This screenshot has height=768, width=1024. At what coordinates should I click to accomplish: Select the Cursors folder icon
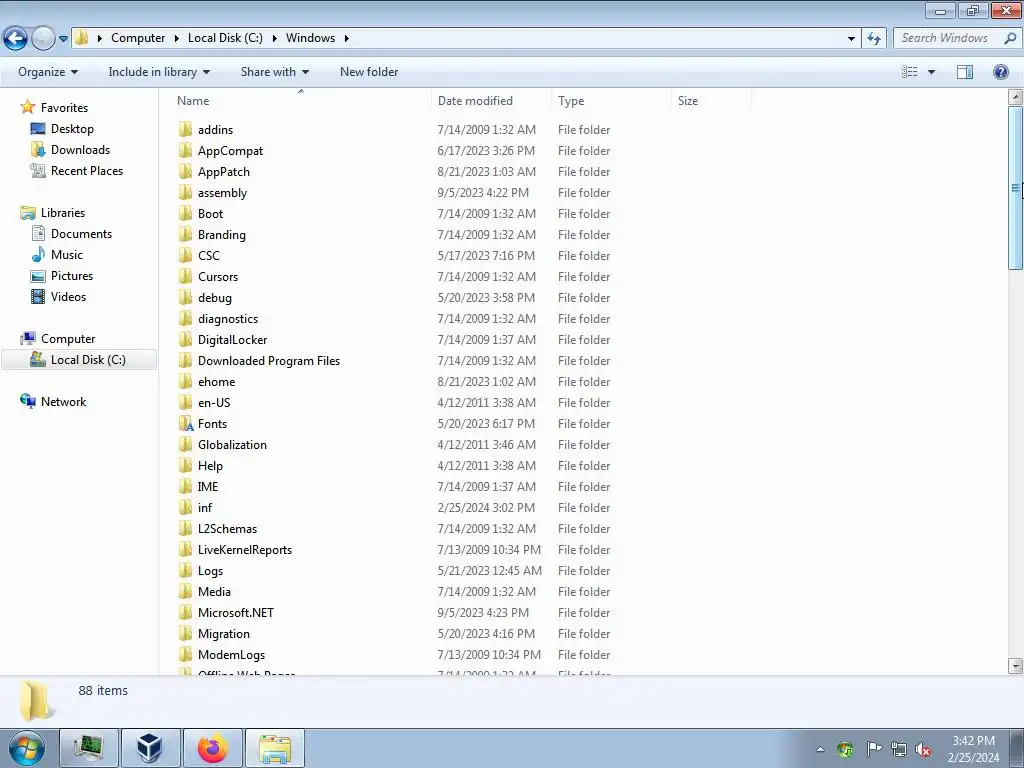point(185,276)
